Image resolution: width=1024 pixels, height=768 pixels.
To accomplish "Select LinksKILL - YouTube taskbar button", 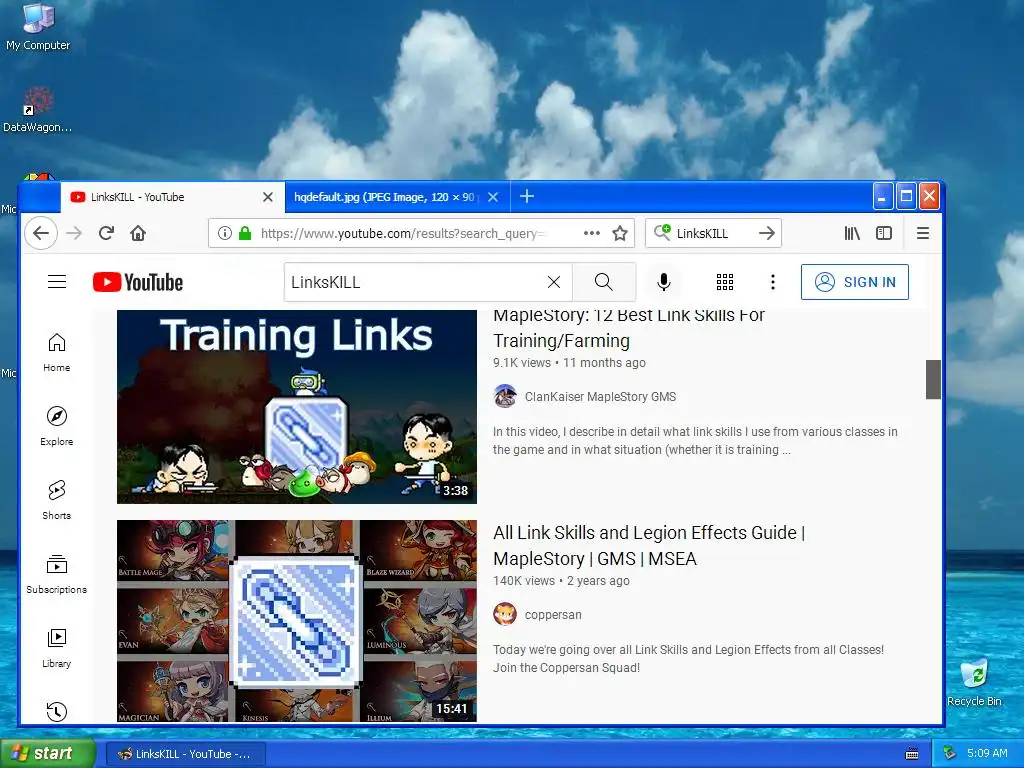I will tap(185, 754).
